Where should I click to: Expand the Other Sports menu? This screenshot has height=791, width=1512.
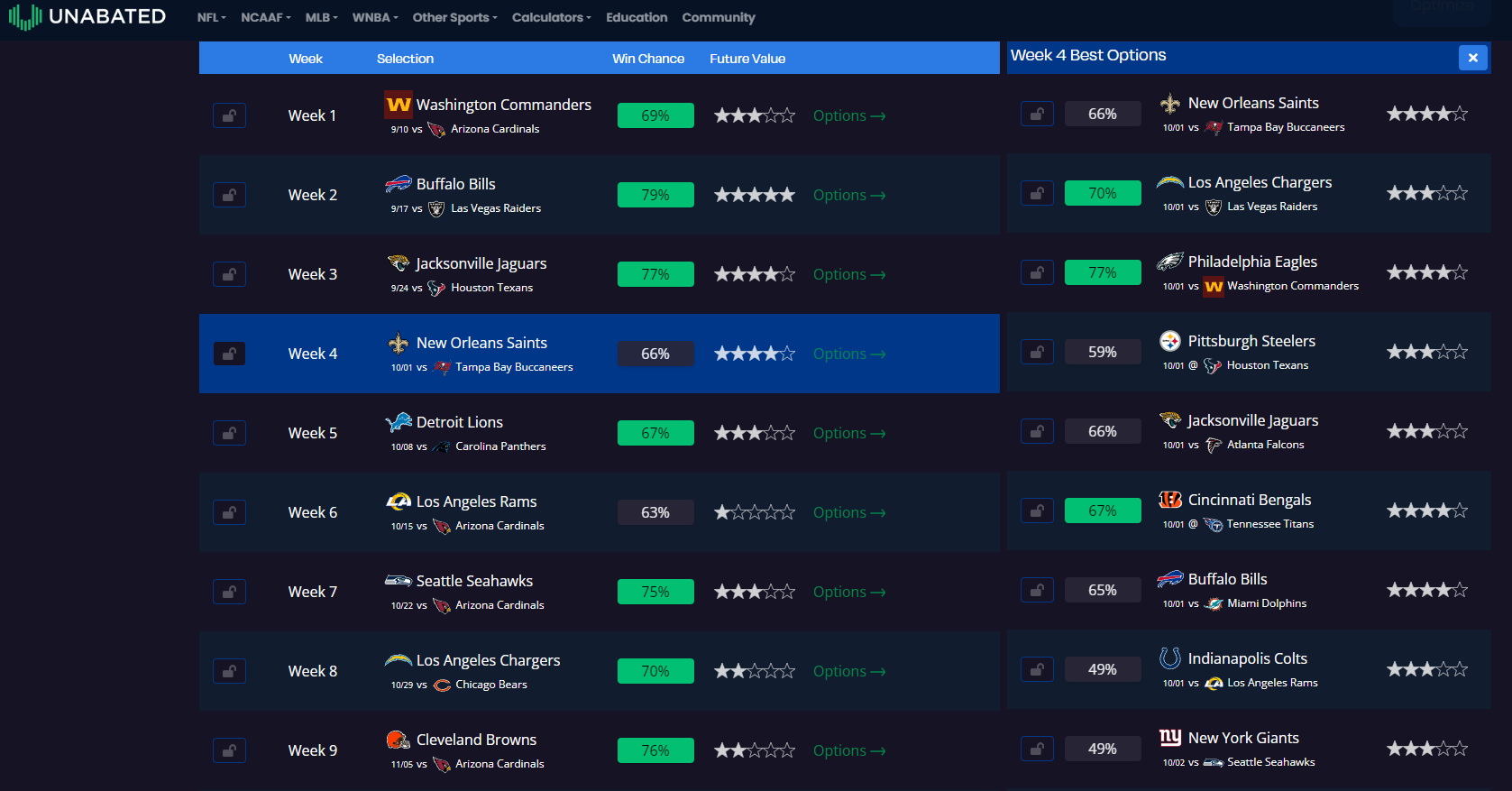(x=455, y=17)
